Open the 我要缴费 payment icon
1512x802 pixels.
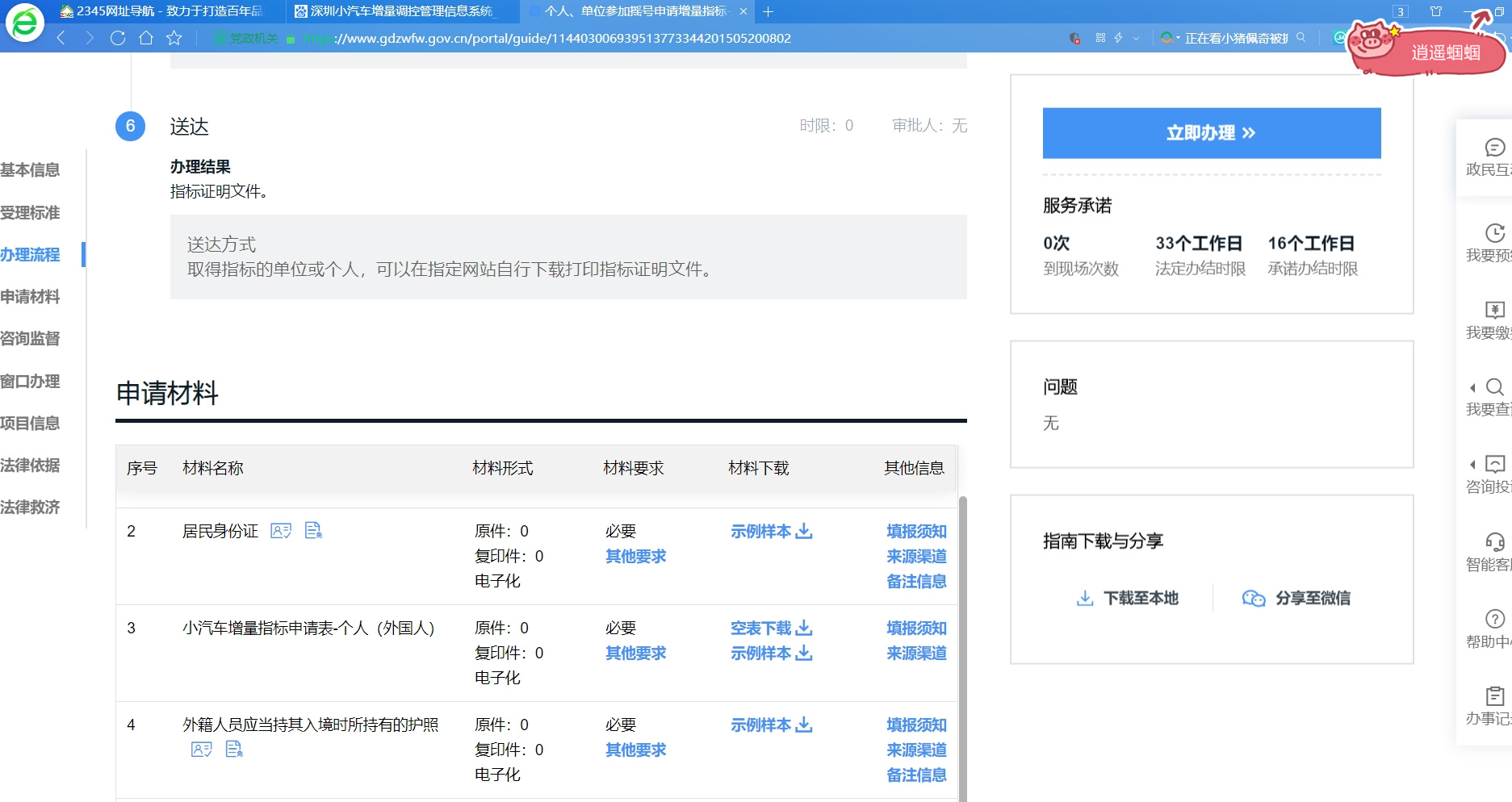point(1494,310)
